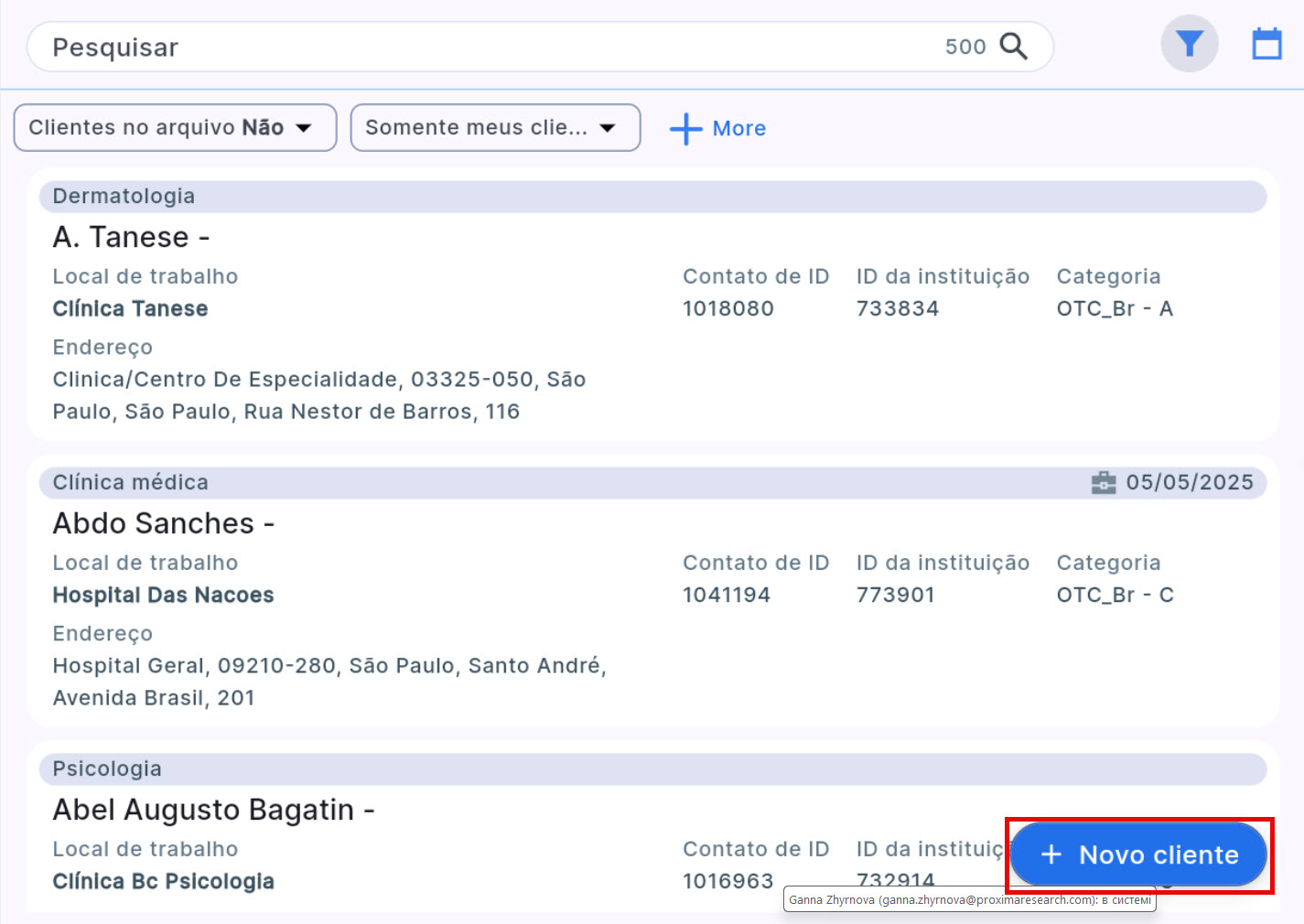This screenshot has height=924, width=1304.
Task: Select client Abel Augusto Bagatin
Action: coord(212,810)
